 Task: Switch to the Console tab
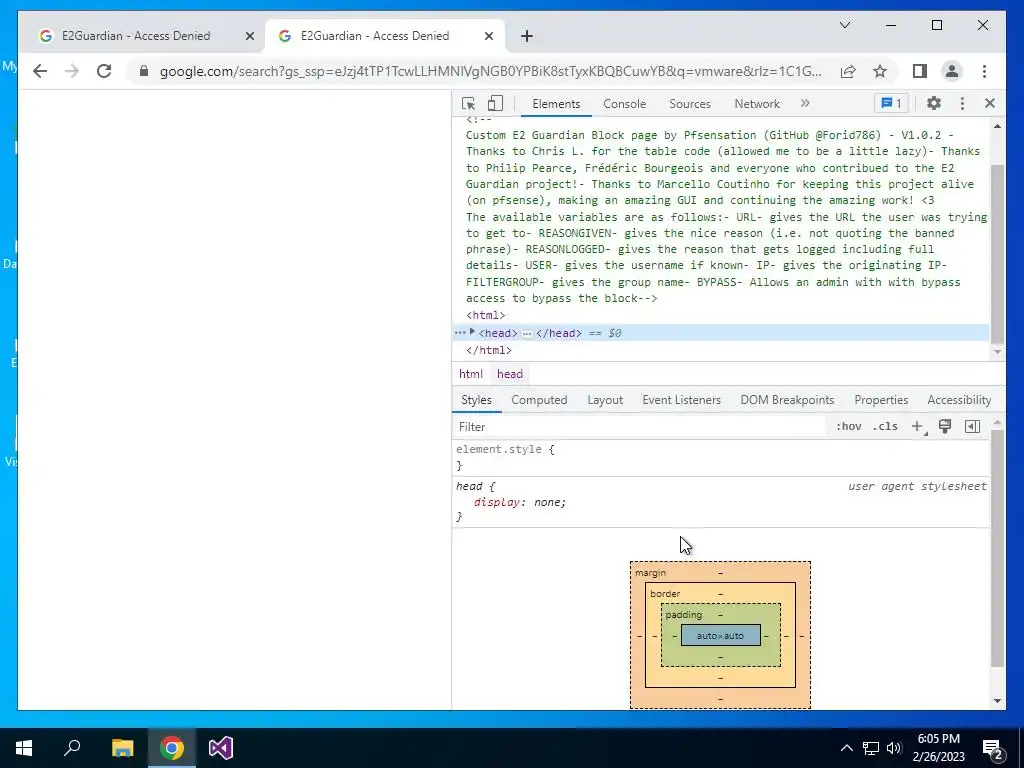click(624, 104)
